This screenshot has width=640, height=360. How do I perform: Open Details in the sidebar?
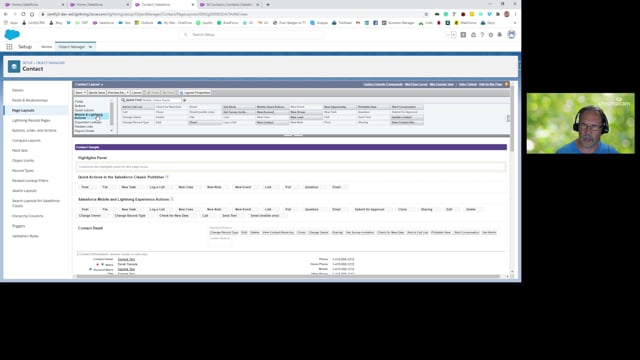coord(18,90)
